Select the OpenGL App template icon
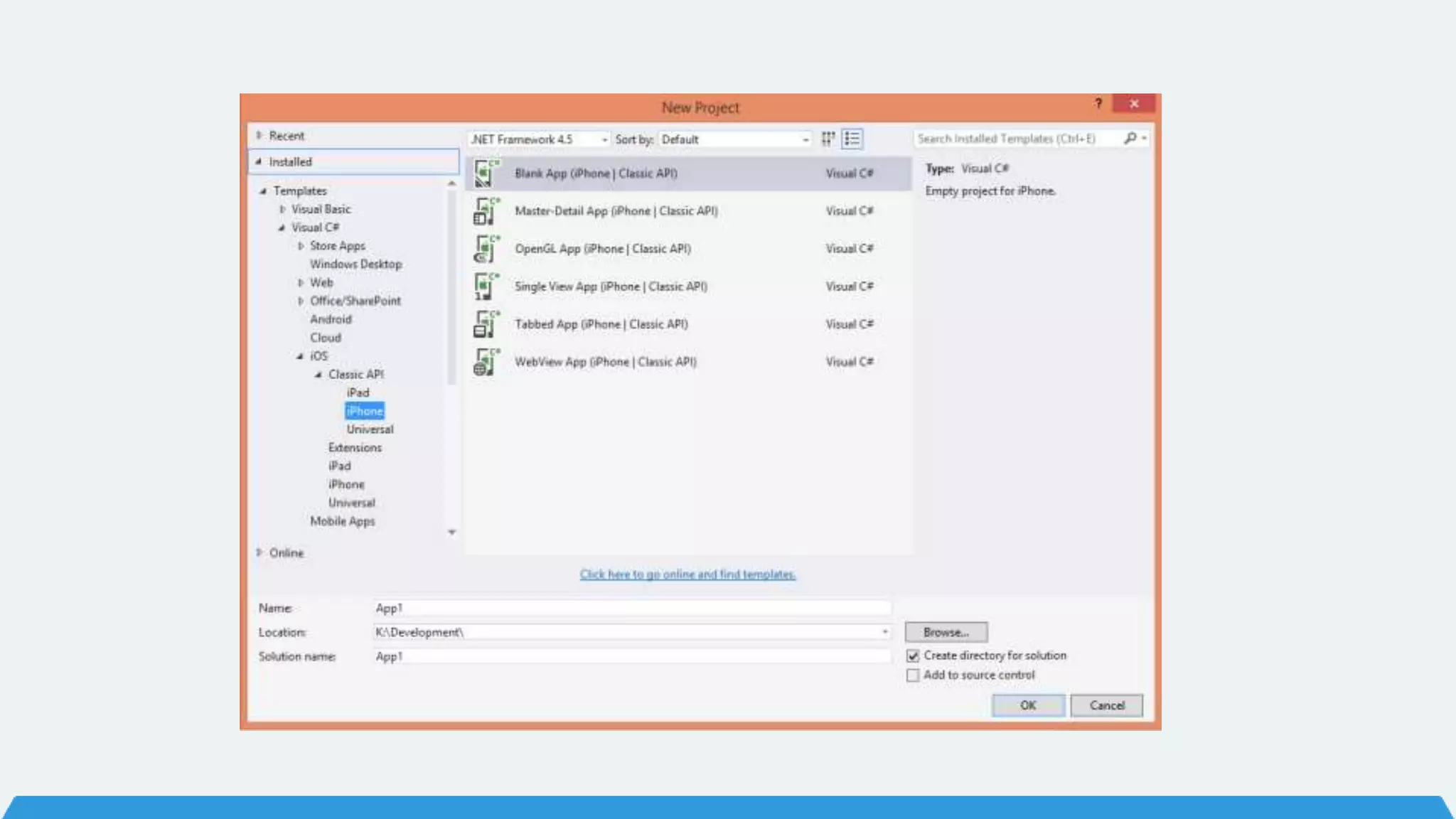Viewport: 1456px width, 819px height. pyautogui.click(x=486, y=249)
